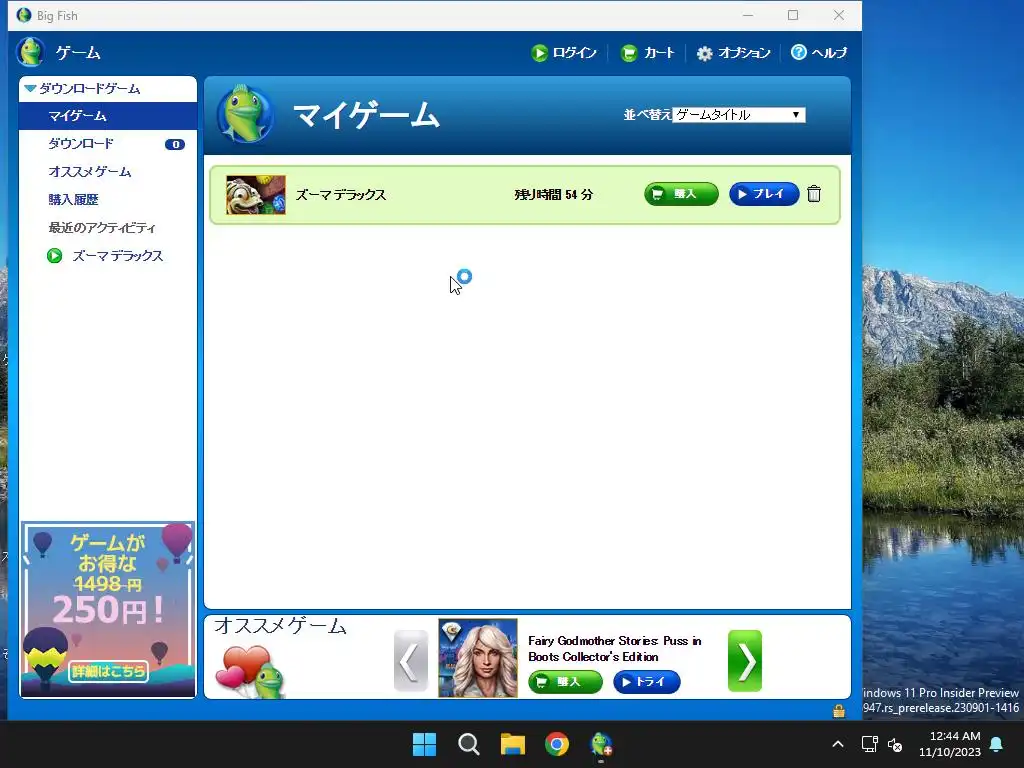Click the ズーマ デラックス sidebar entry text
Image resolution: width=1024 pixels, height=768 pixels.
(x=118, y=256)
